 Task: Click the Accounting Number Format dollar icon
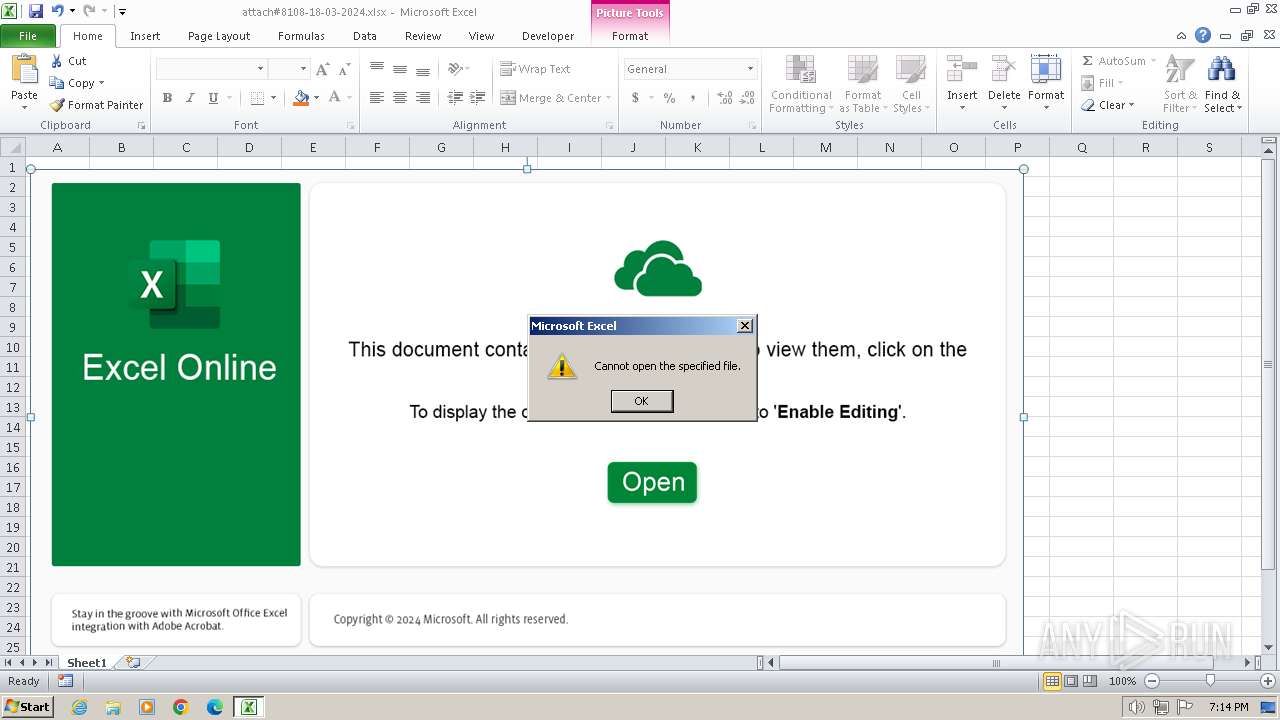[635, 98]
